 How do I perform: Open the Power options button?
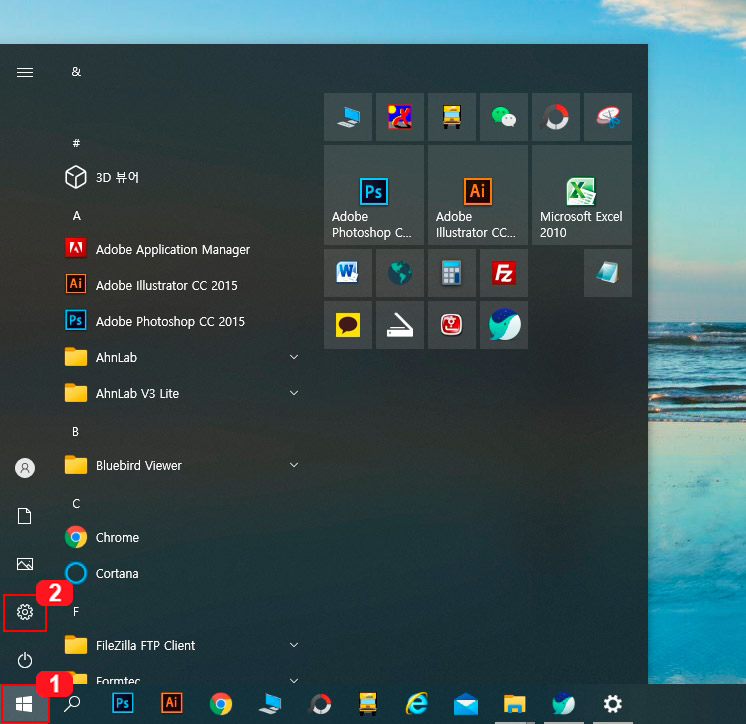point(25,660)
